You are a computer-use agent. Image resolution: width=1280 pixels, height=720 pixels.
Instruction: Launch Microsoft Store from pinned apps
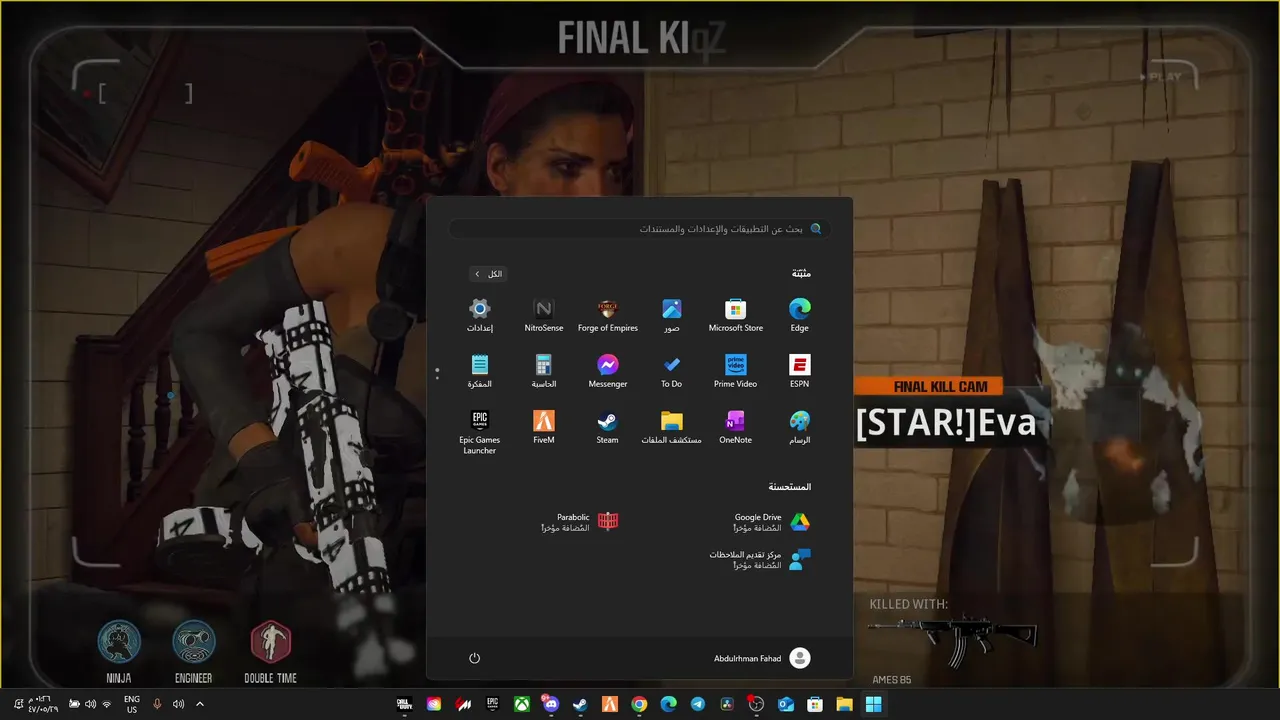click(x=735, y=315)
